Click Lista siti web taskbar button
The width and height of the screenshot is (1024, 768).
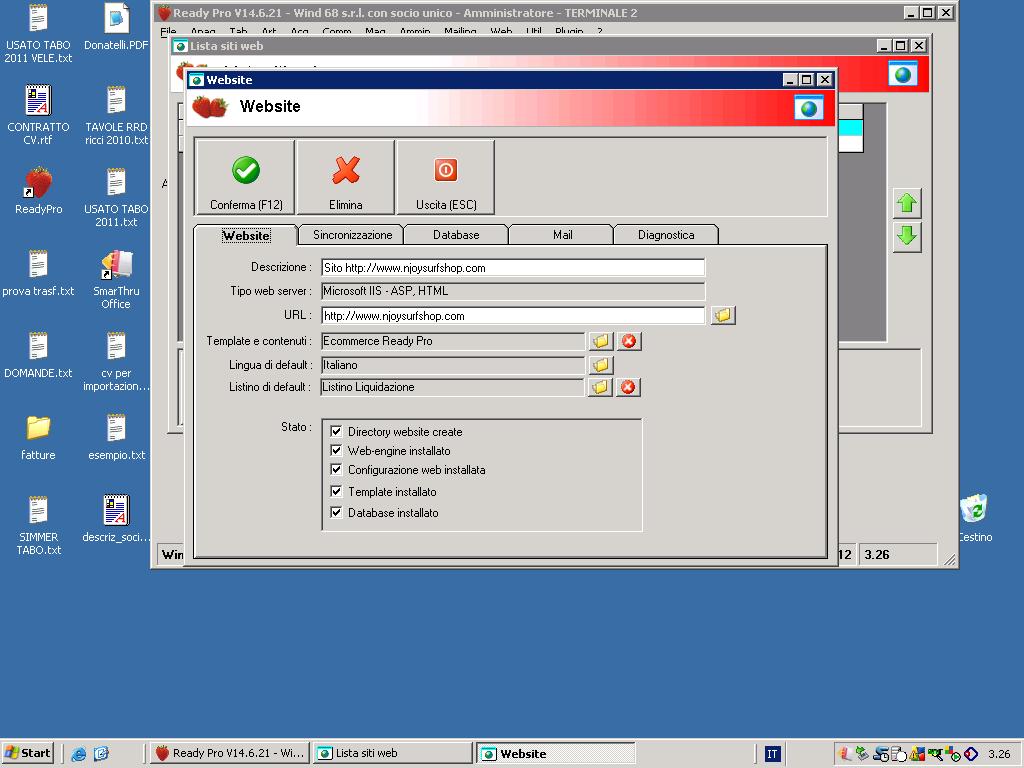(x=392, y=753)
